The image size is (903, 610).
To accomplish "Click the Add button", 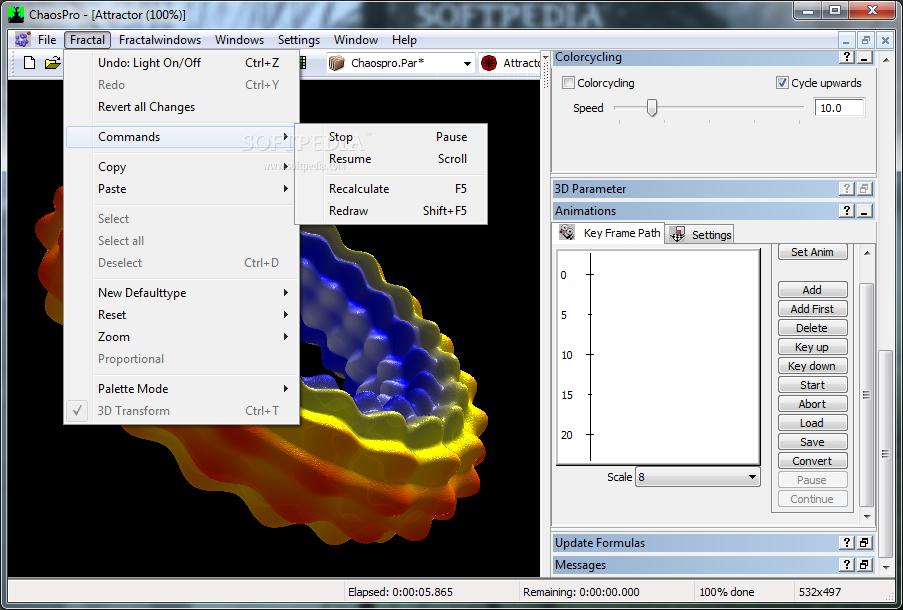I will pos(812,290).
